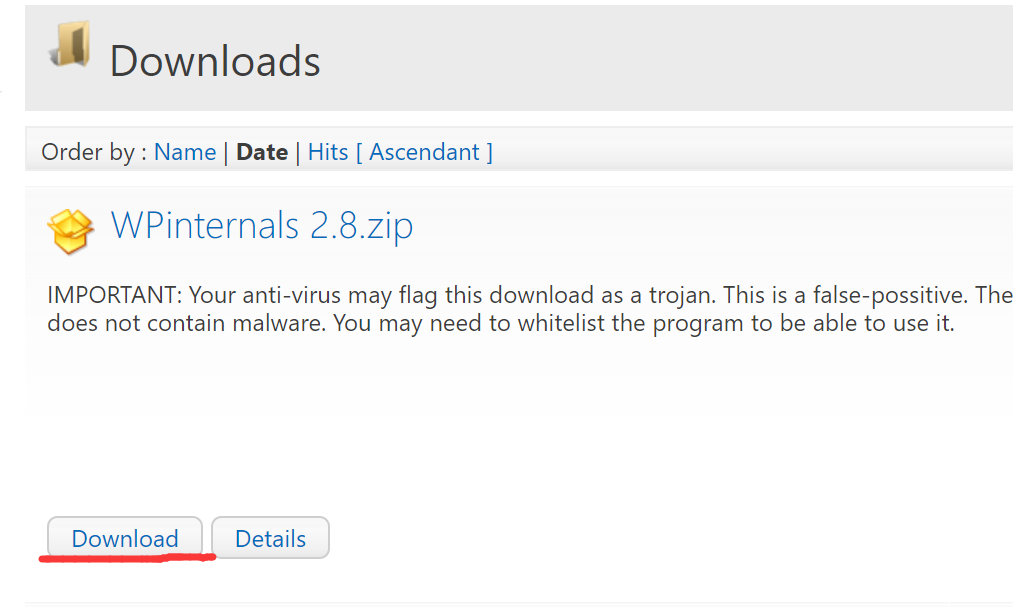Sort downloads by Name

185,152
